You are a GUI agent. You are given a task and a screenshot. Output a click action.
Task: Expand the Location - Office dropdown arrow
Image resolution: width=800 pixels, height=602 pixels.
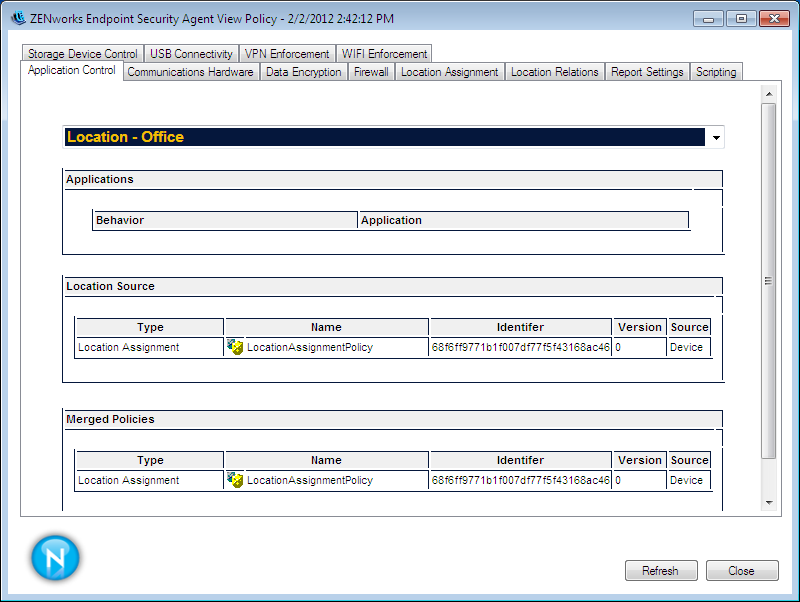(716, 137)
